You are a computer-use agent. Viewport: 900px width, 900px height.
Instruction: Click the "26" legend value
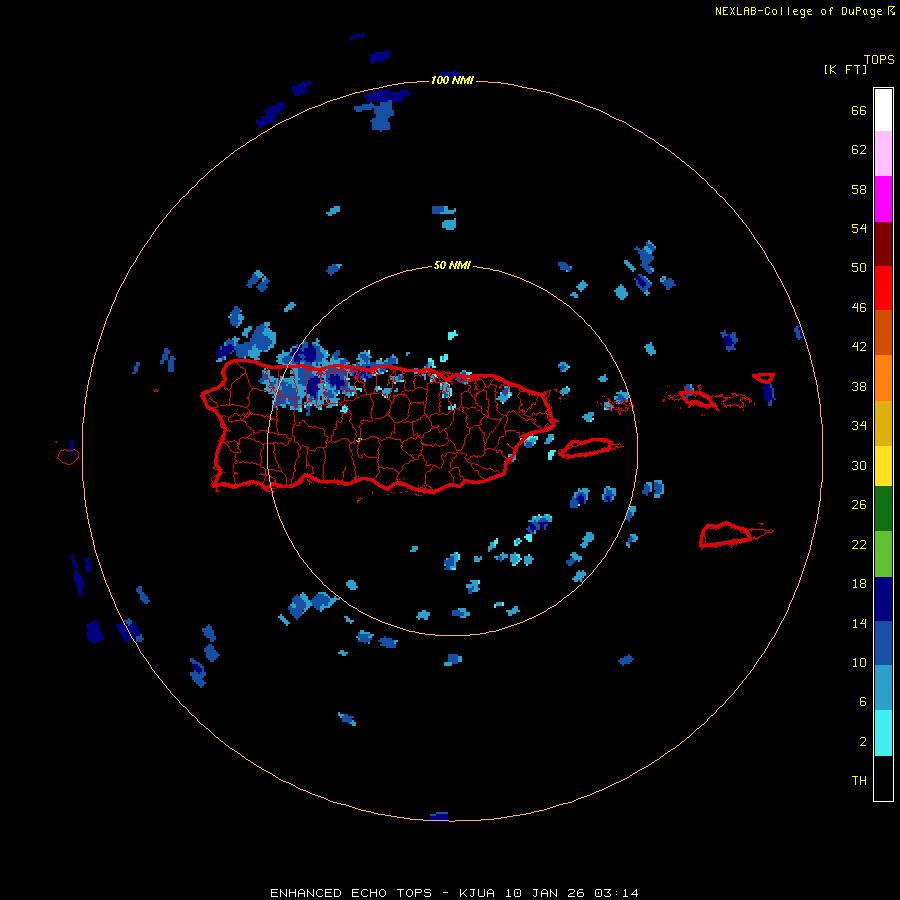coord(859,505)
